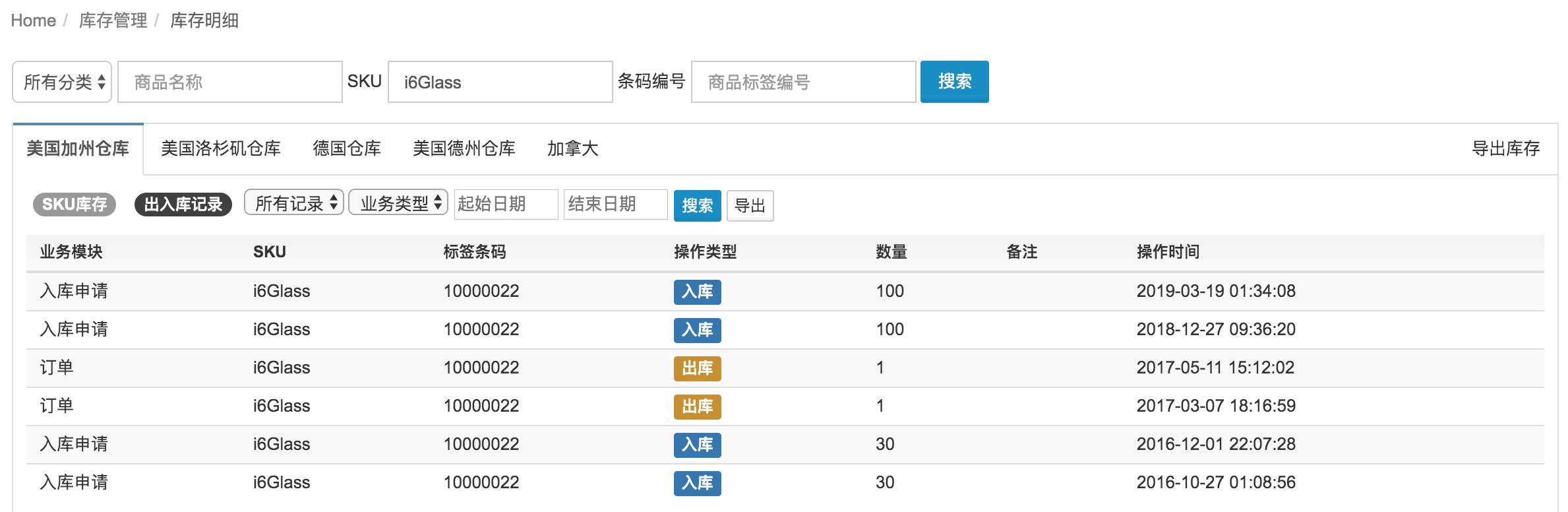Expand the 所有记录 records dropdown
The image size is (1568, 512).
(x=294, y=203)
